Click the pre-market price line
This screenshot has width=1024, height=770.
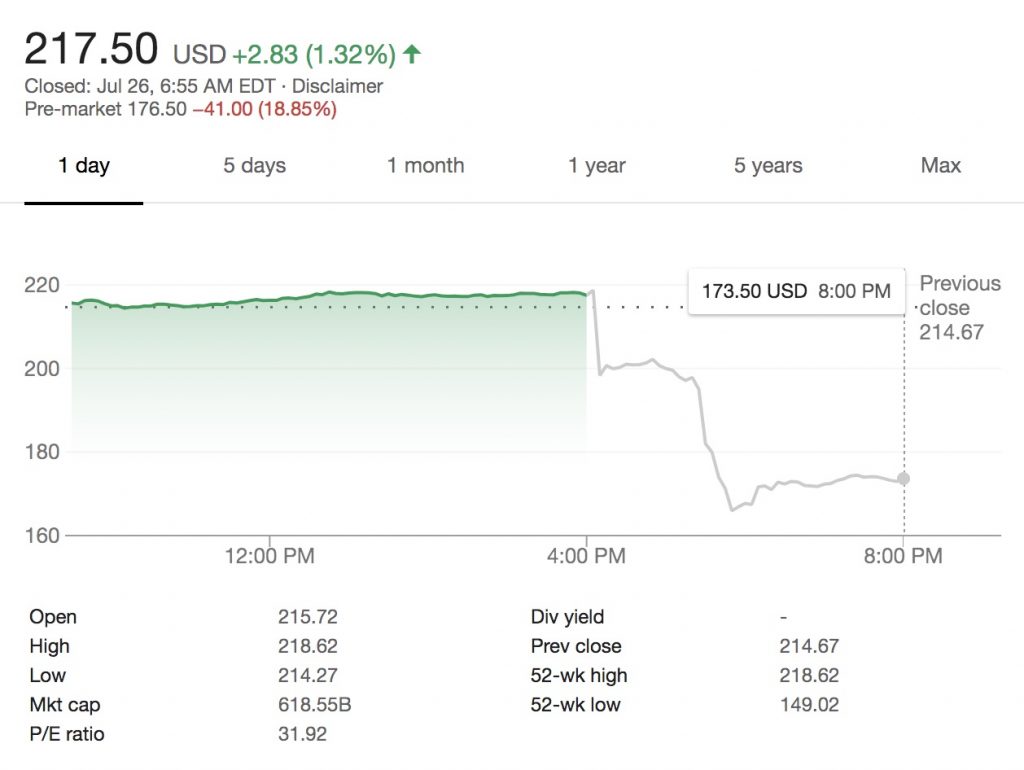point(180,109)
